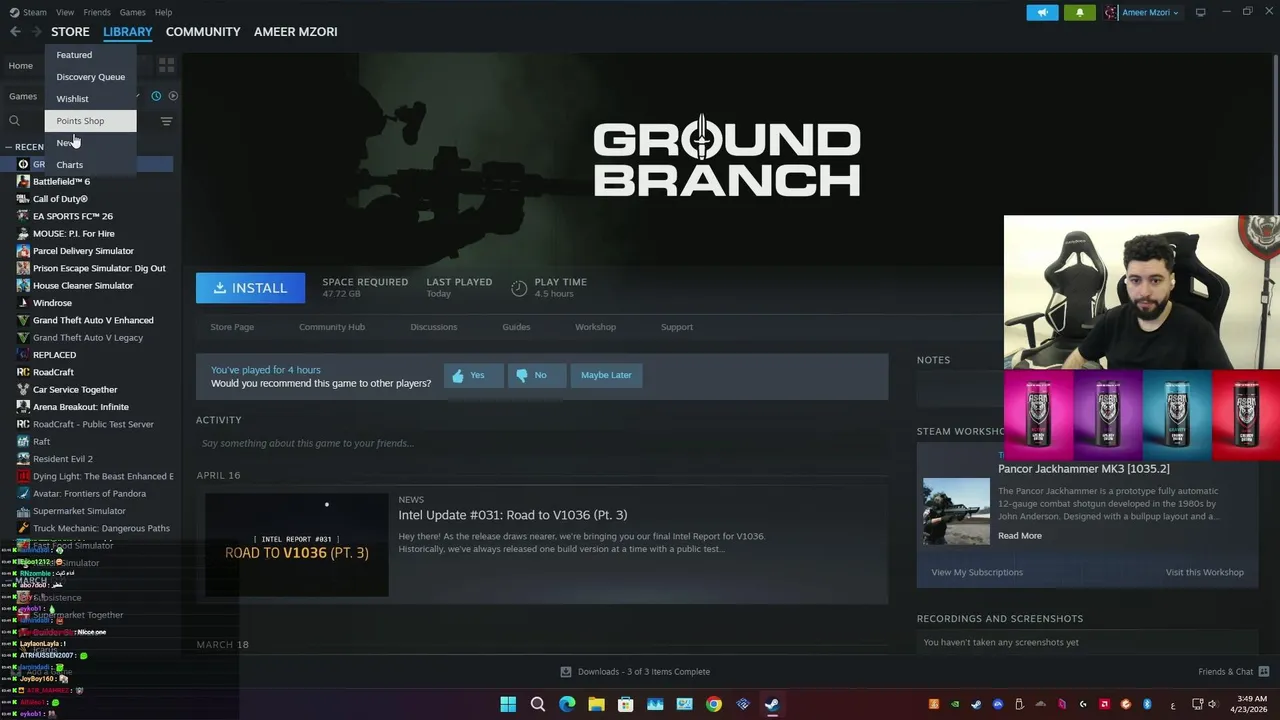This screenshot has width=1280, height=720.
Task: Open Pancor Jackhammer workshop thumbnail
Action: pyautogui.click(x=956, y=511)
